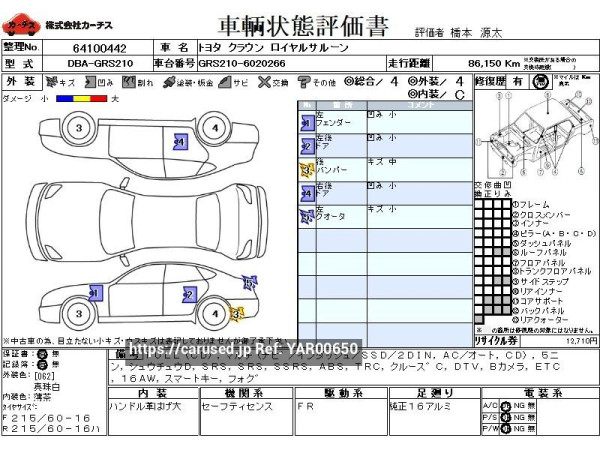Click the scratch (キズ) legend icon
The image size is (600, 450).
pyautogui.click(x=51, y=81)
